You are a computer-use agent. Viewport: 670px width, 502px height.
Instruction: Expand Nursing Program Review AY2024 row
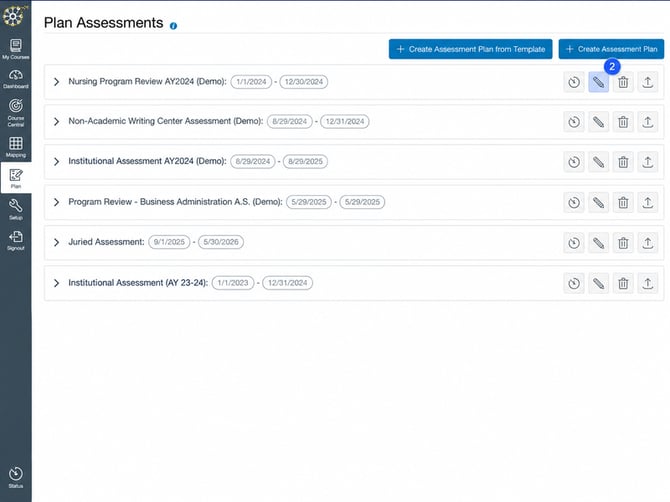click(56, 82)
